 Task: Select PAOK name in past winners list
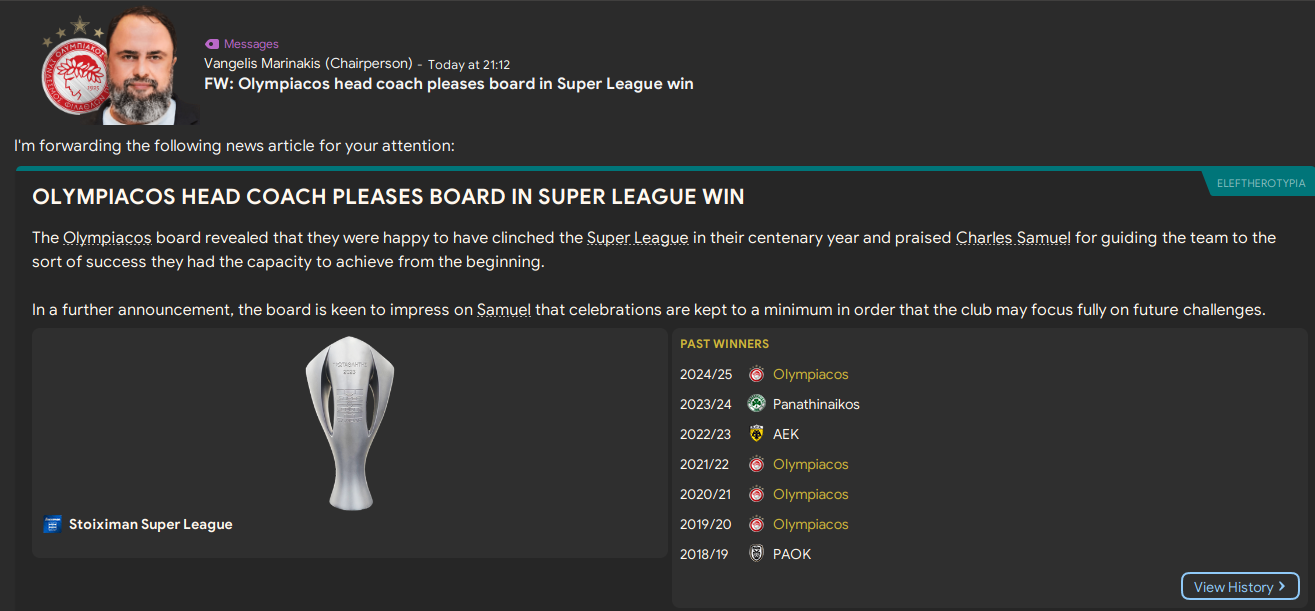coord(792,554)
